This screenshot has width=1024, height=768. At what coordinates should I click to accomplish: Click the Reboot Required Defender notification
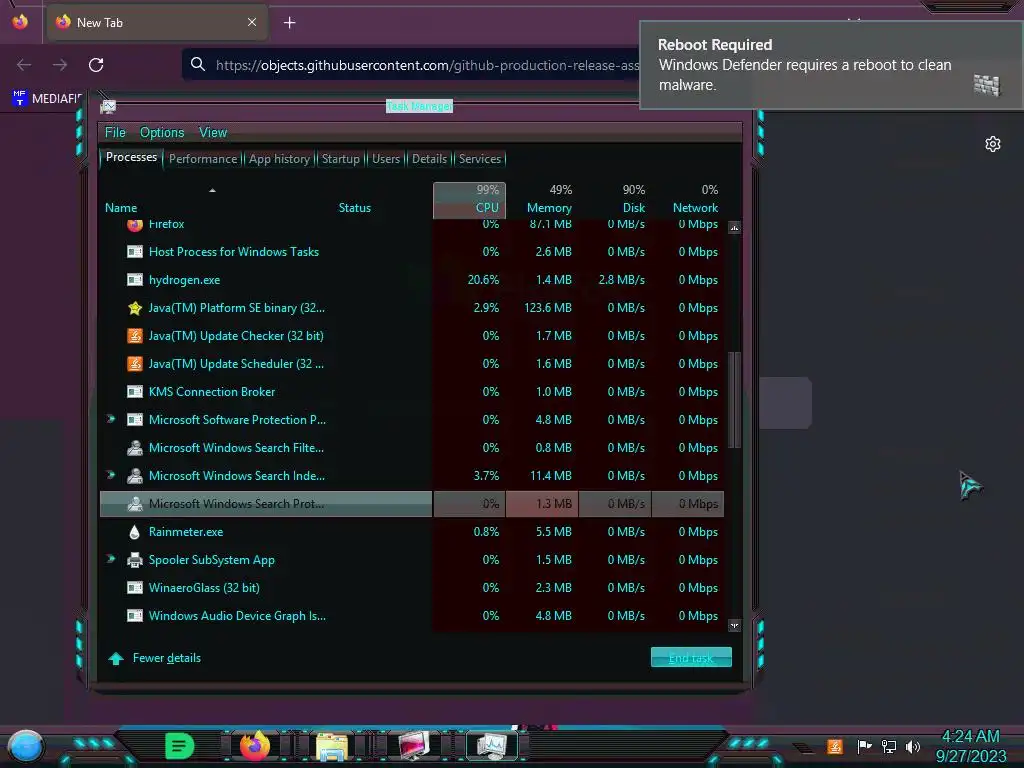(831, 65)
